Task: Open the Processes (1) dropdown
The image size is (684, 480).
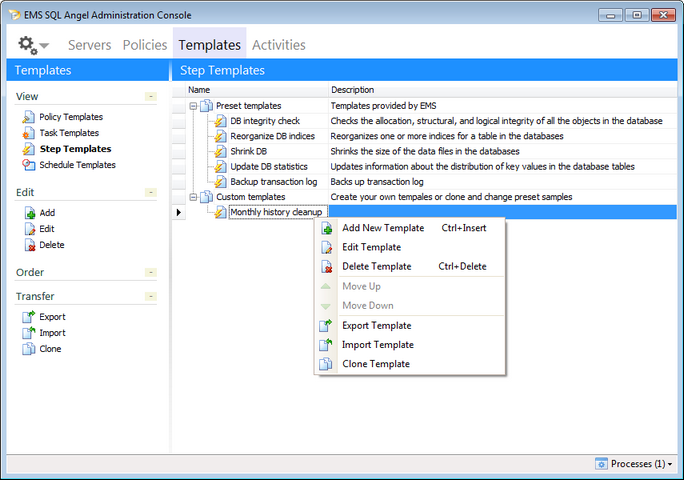Action: pos(670,464)
